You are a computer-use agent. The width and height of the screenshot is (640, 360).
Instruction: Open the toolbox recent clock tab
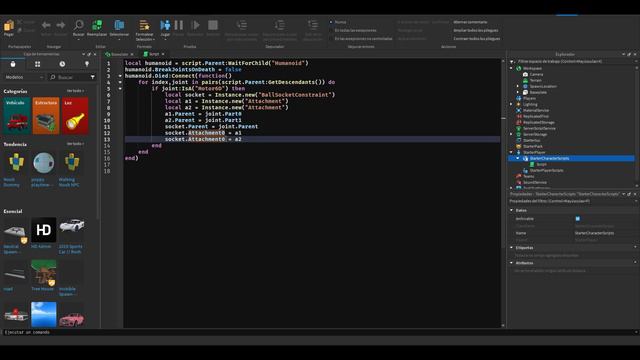tap(62, 64)
